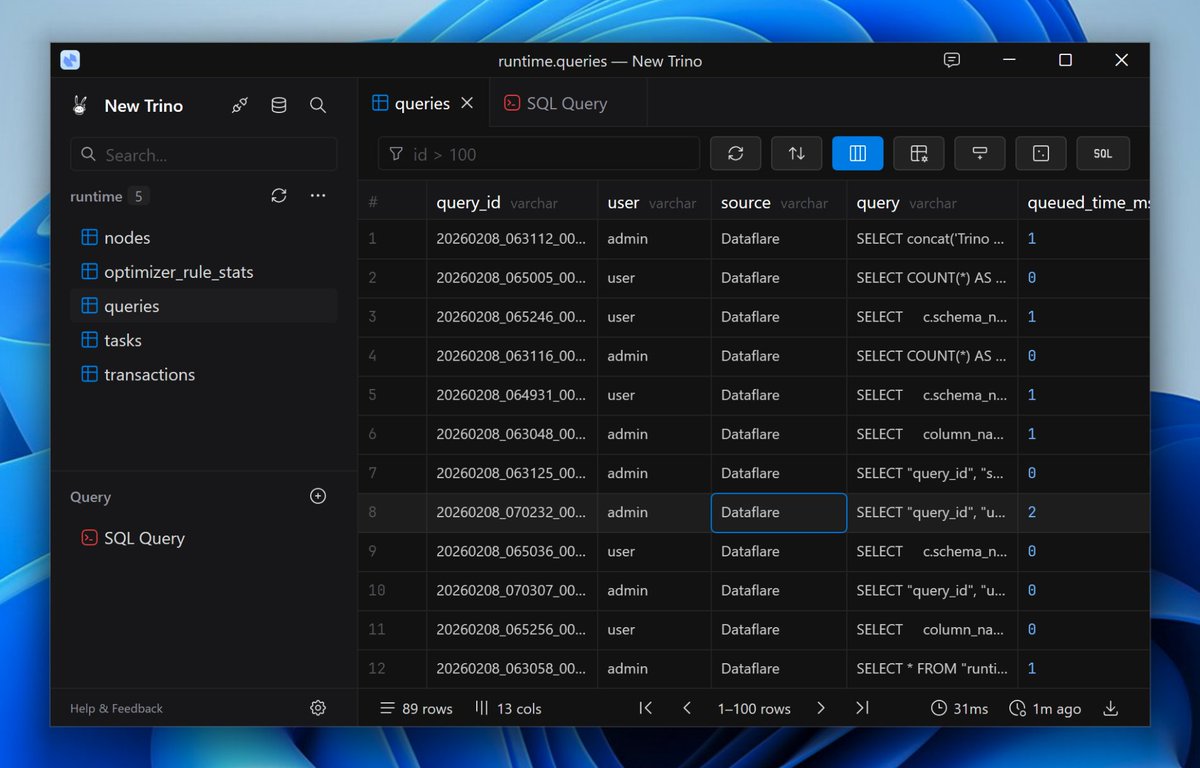Refresh the queries table data
Screen dimensions: 1200x768
735,153
